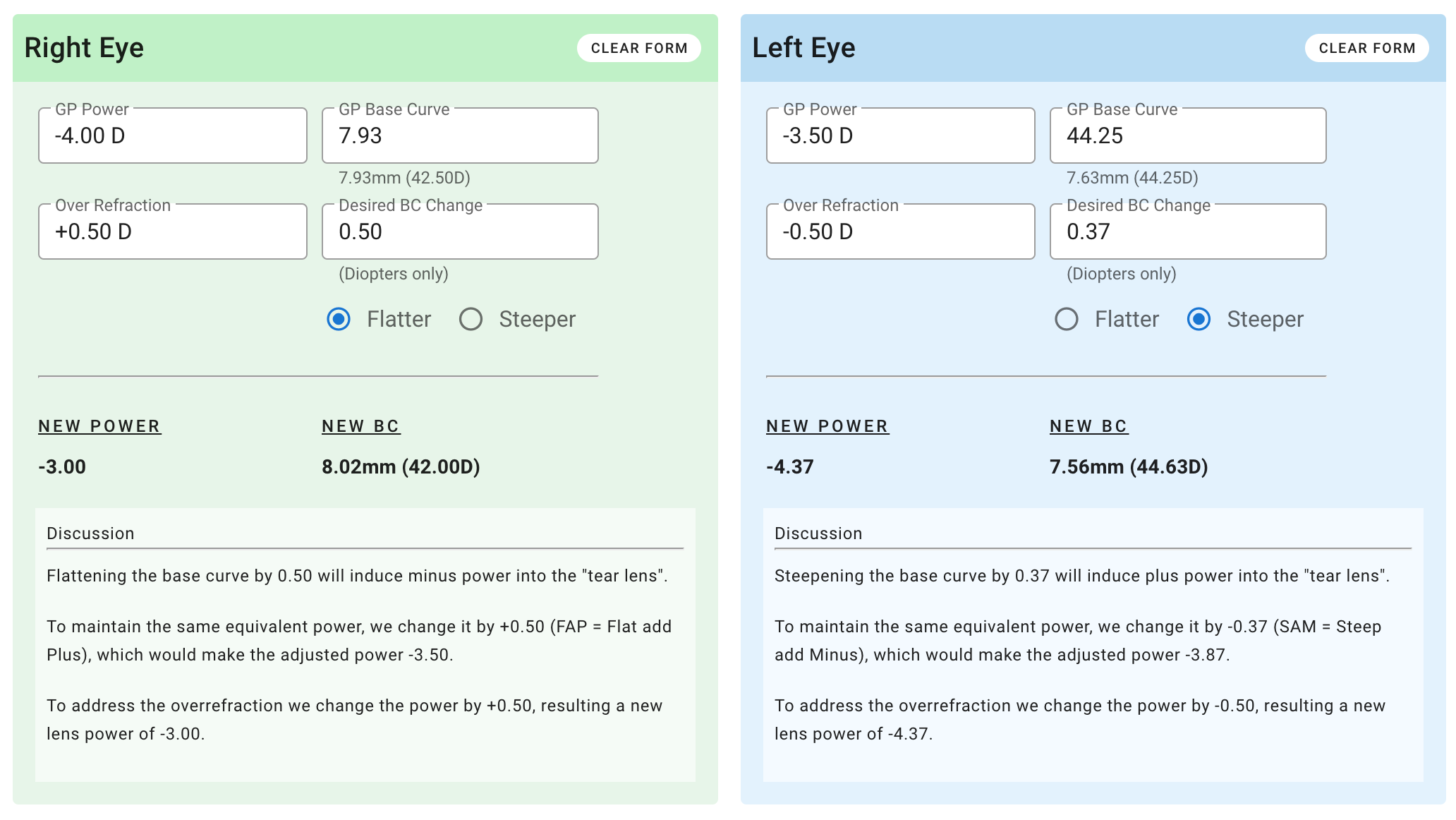1456x820 pixels.
Task: Focus left eye GP Base Curve input
Action: [x=1187, y=135]
